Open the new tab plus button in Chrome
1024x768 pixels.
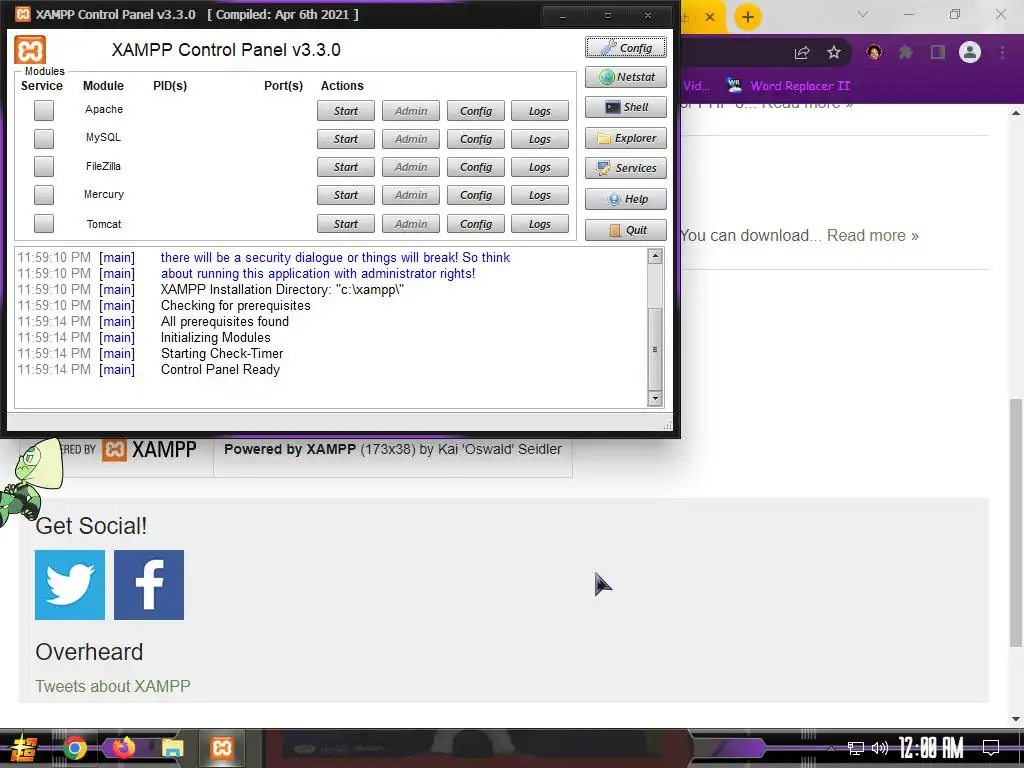(748, 17)
